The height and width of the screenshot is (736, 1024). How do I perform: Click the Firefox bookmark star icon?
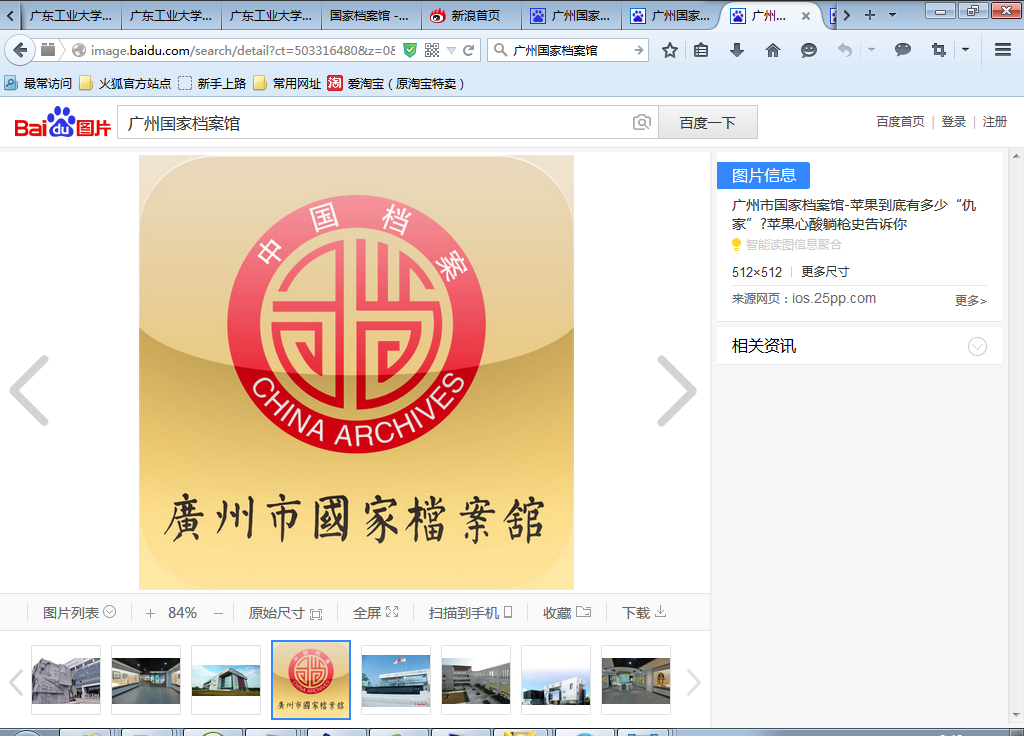(x=670, y=50)
